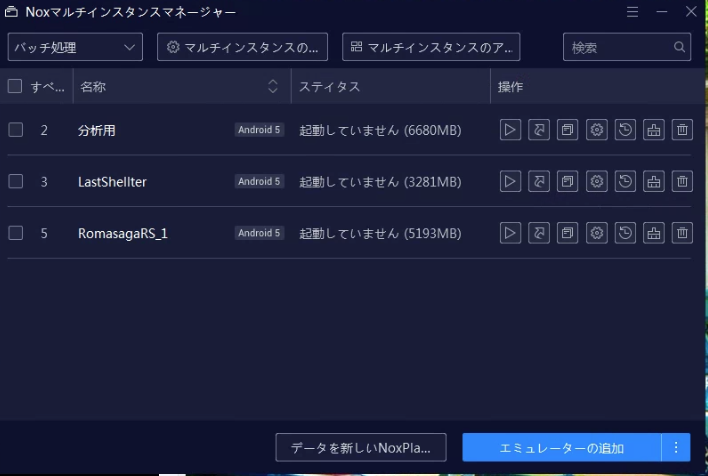Screen dimensions: 708x476
Task: Start the 分析用 emulator instance
Action: coord(510,130)
